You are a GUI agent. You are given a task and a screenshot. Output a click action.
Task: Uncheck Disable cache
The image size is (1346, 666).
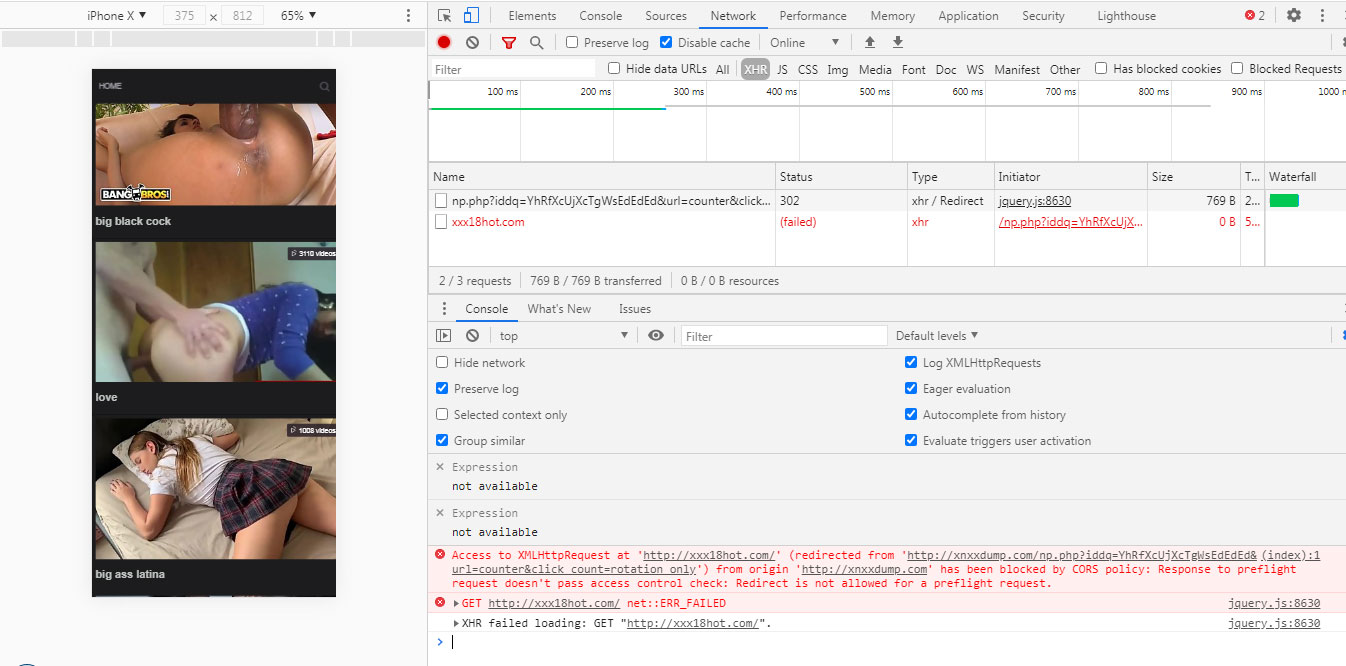(666, 42)
